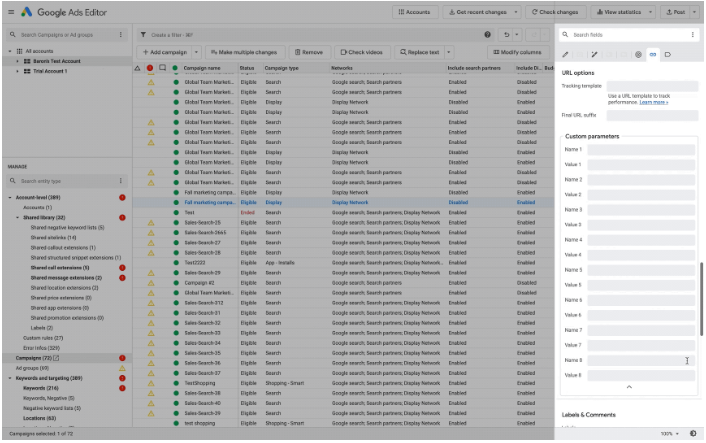Open the Search fields options menu
The image size is (706, 443).
(692, 35)
